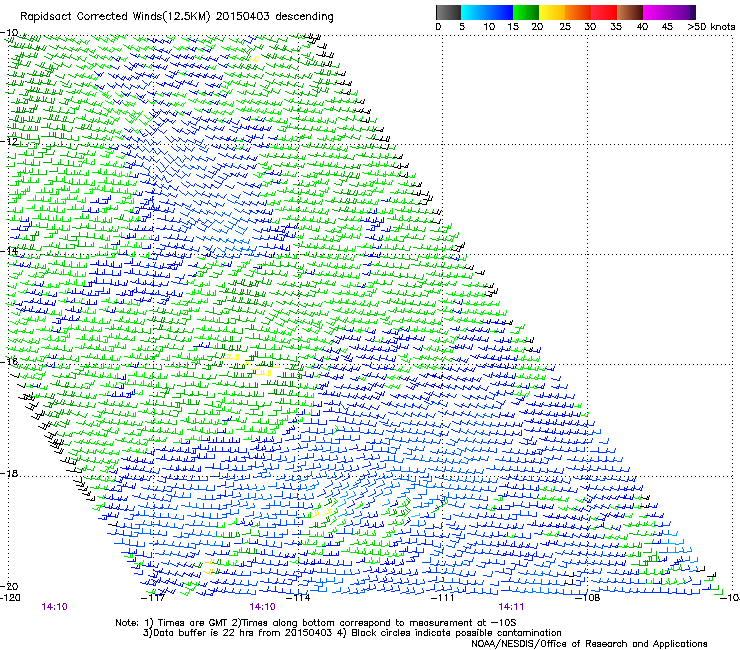Click the NOAA/NESDIS credit text
Screen dimensions: 740x650
(x=589, y=644)
